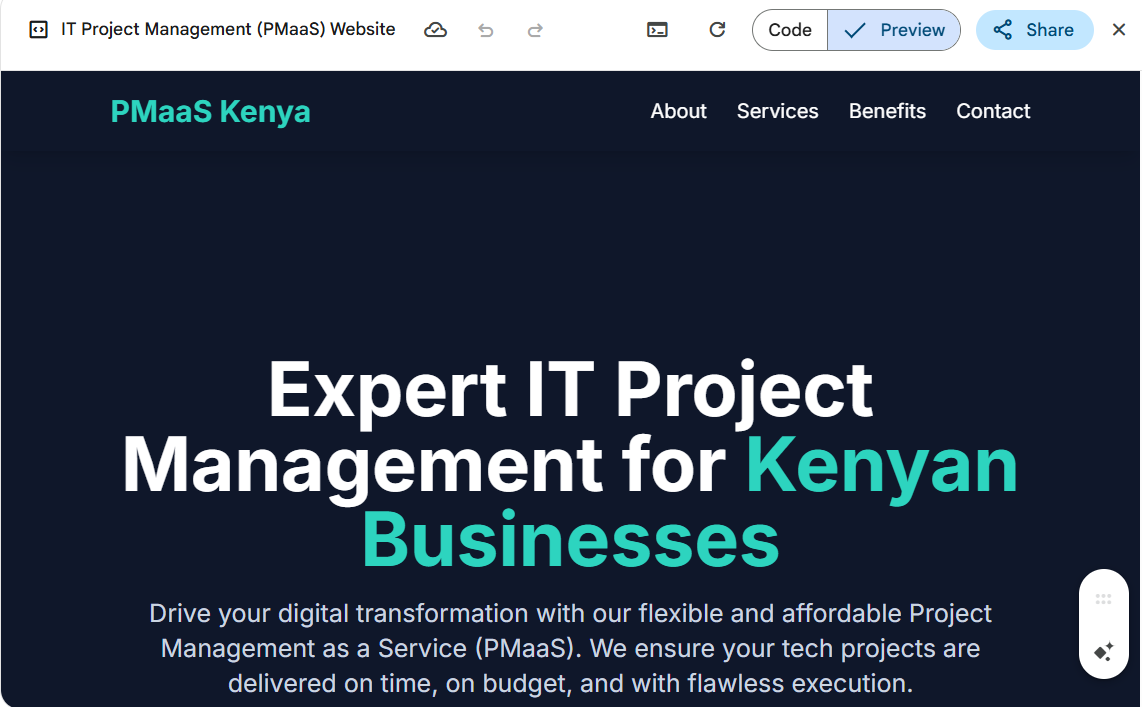Redo the last change
This screenshot has height=707, width=1142.
[535, 30]
